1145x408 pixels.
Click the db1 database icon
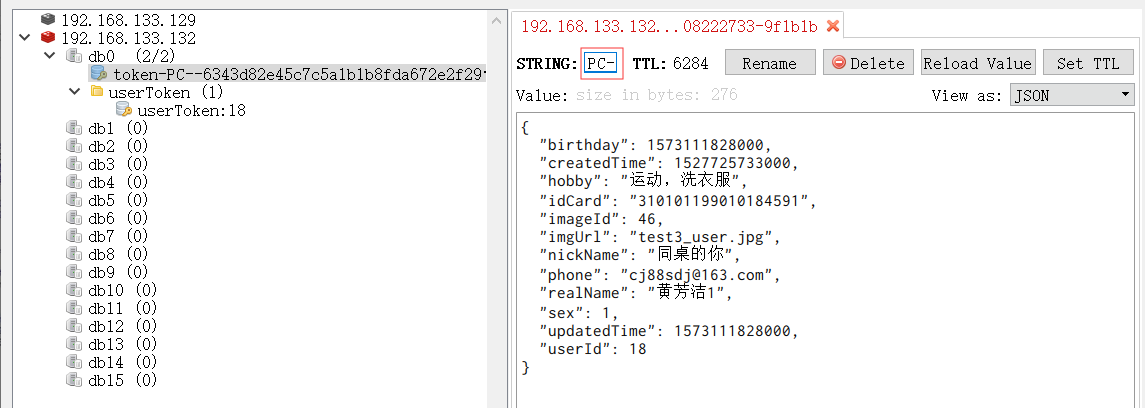(x=74, y=128)
